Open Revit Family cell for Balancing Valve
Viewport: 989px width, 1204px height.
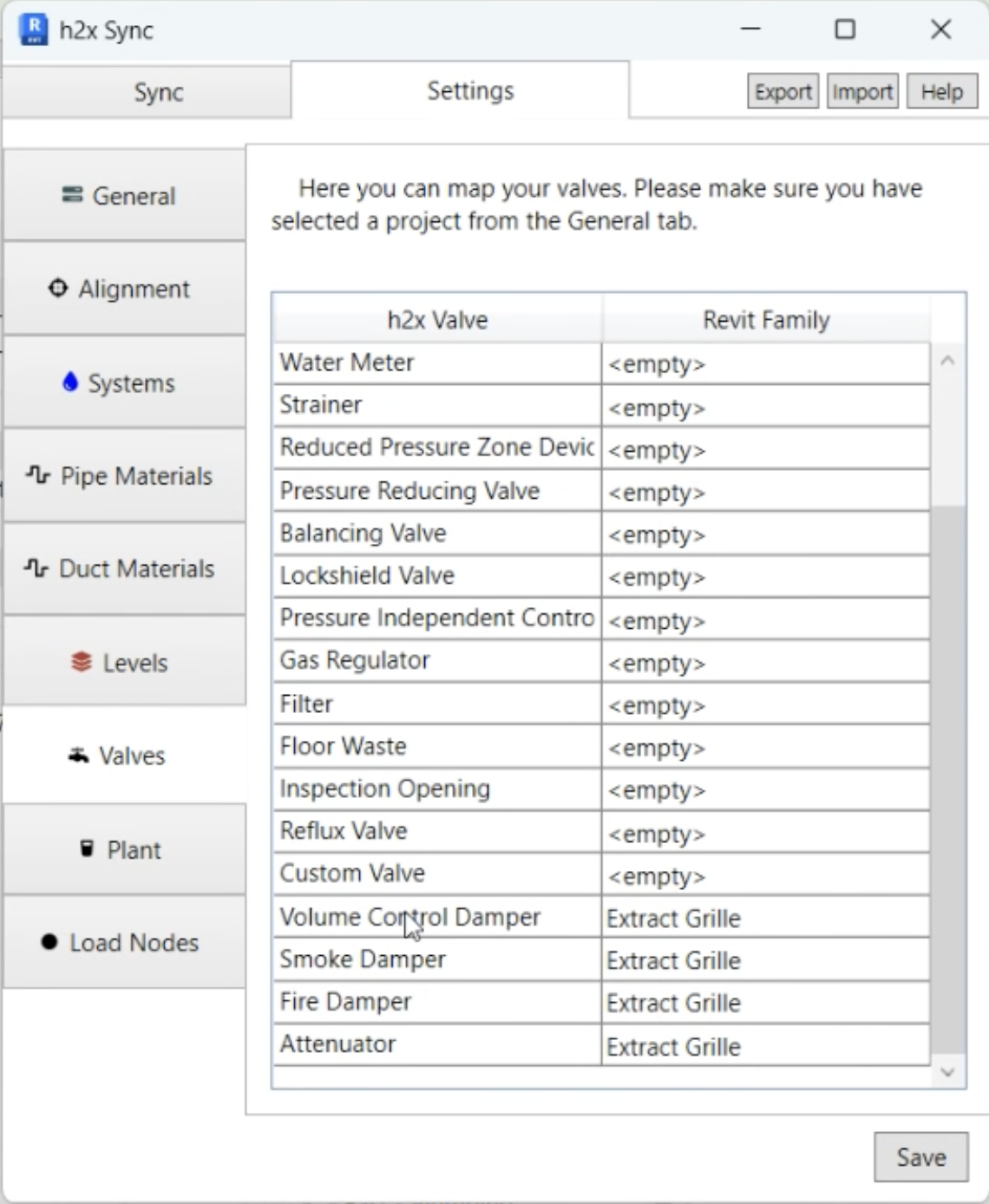pyautogui.click(x=765, y=534)
